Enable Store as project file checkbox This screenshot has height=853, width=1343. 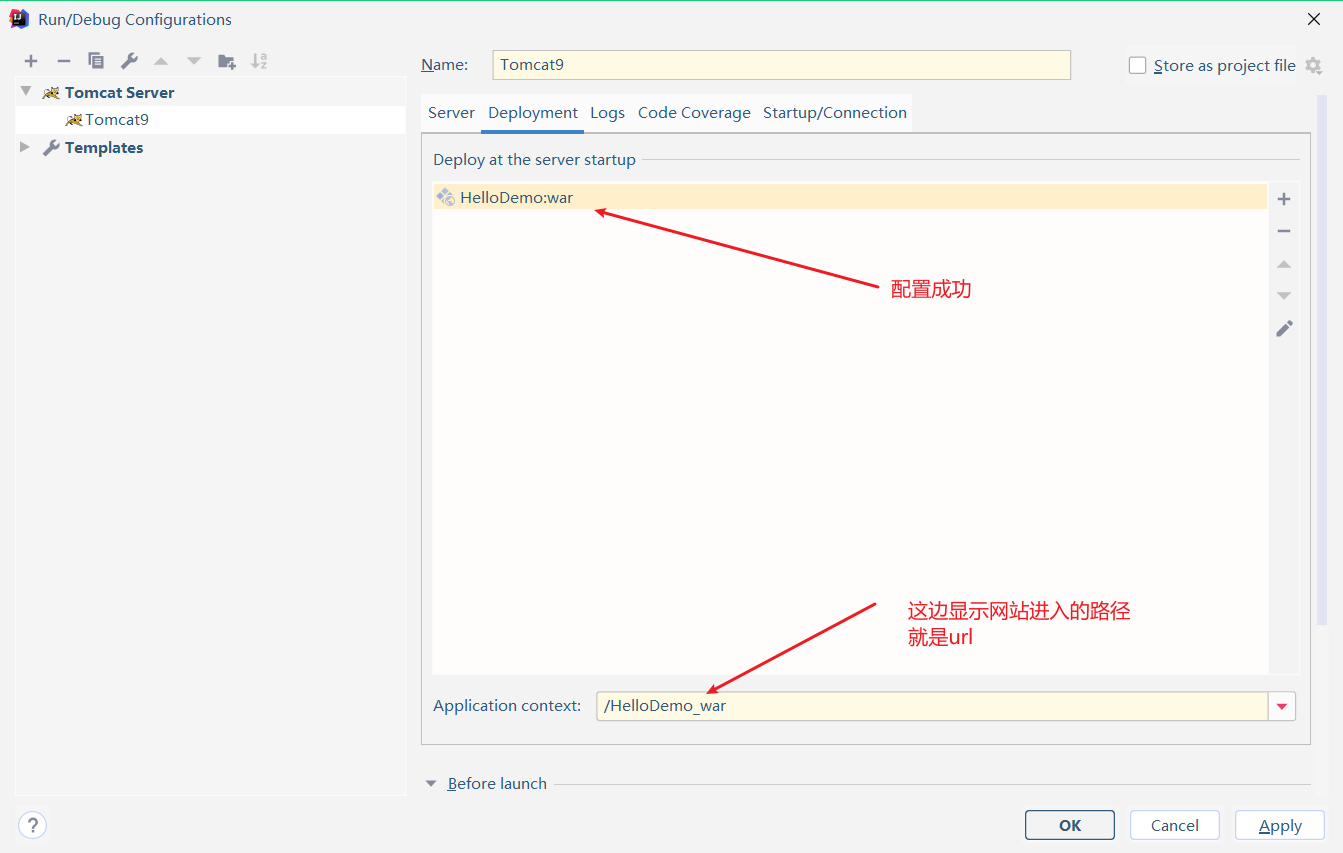(x=1137, y=65)
